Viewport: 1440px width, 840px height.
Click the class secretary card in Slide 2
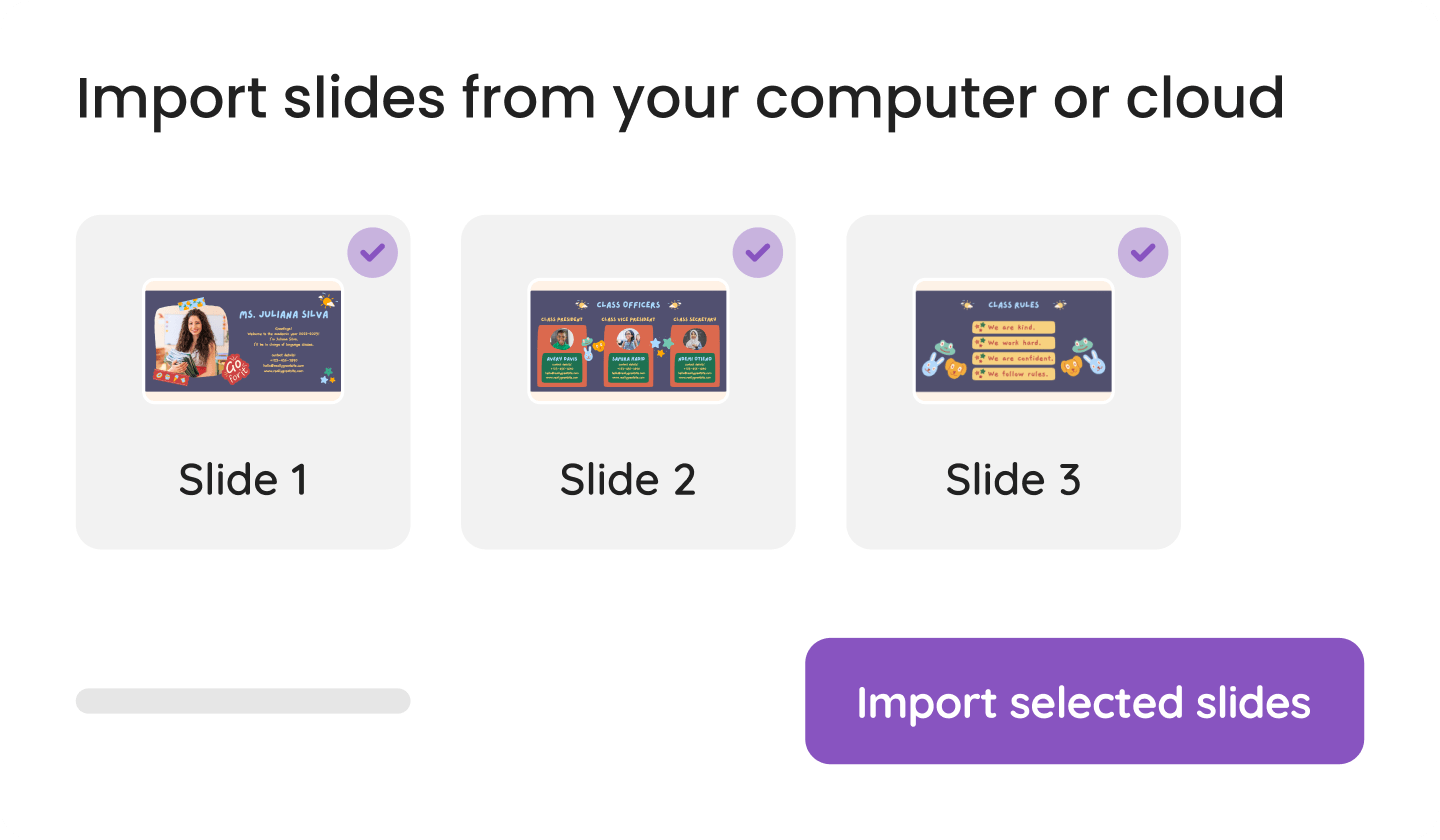(x=694, y=355)
